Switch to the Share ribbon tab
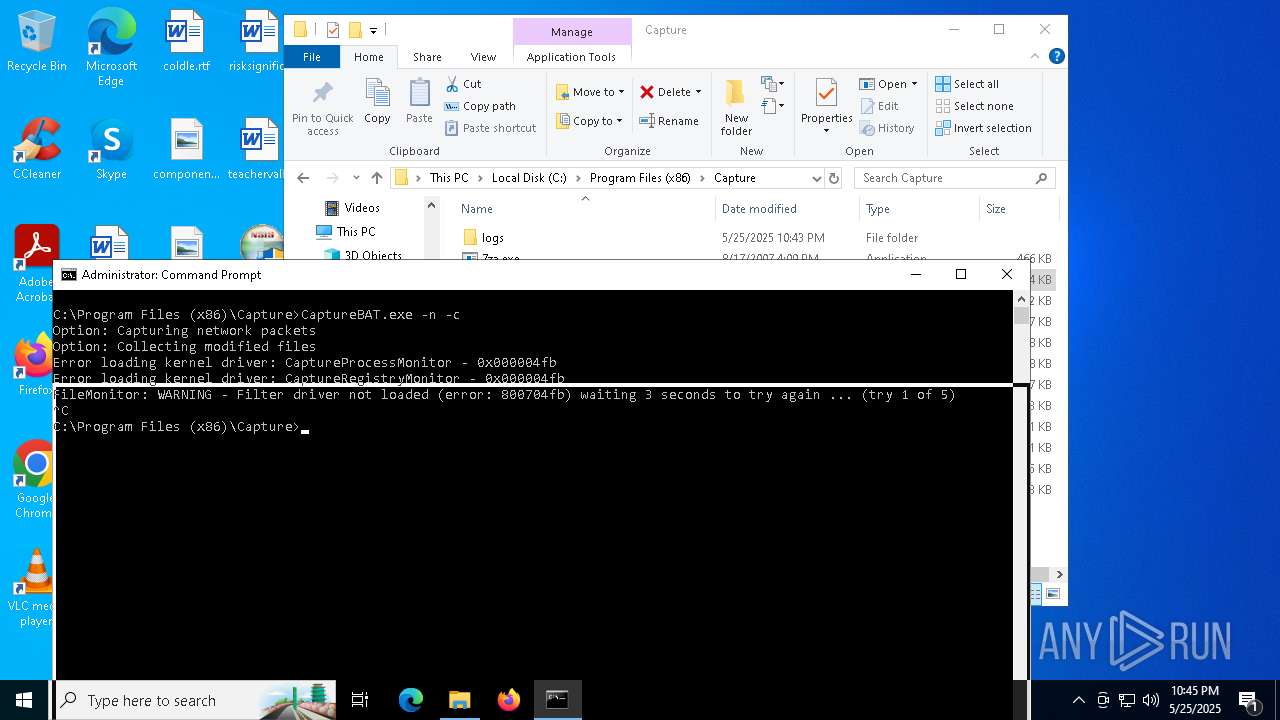This screenshot has width=1280, height=720. click(427, 57)
